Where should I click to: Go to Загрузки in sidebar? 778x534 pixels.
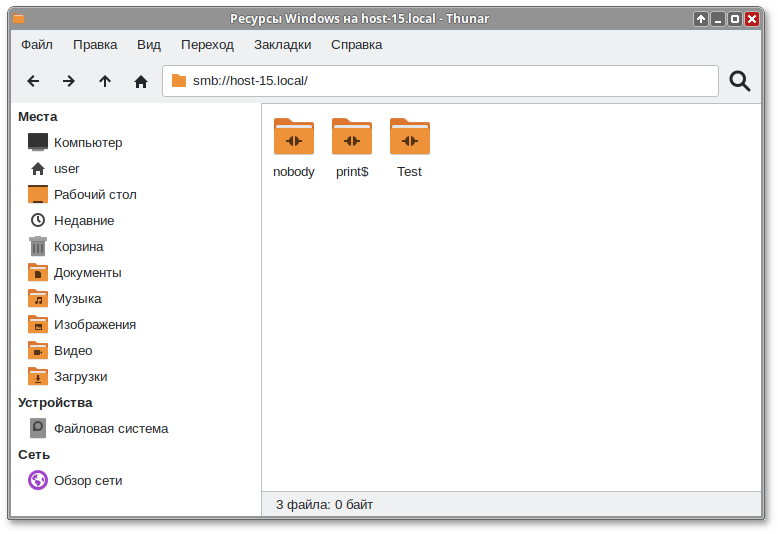[x=80, y=376]
